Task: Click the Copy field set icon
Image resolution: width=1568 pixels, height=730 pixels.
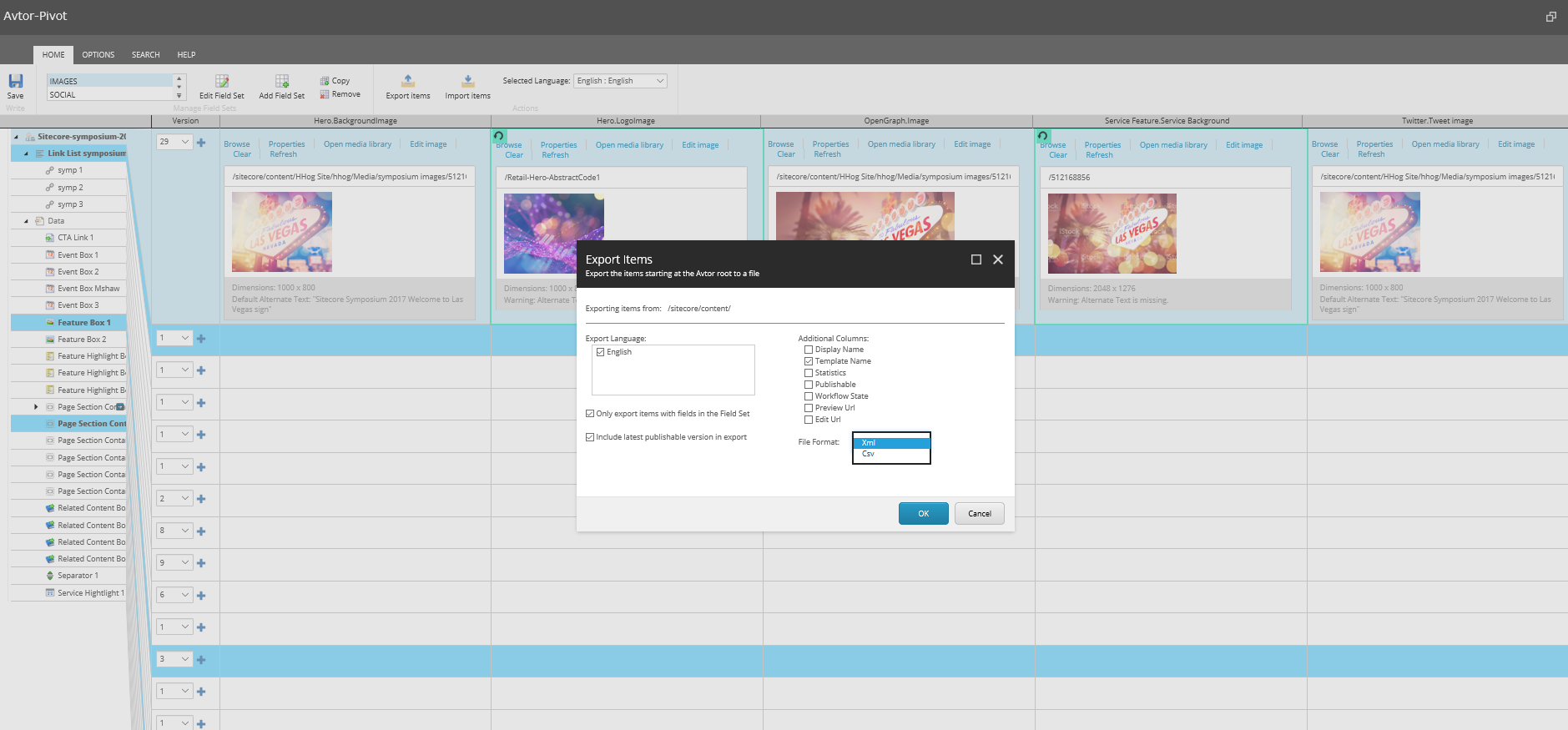Action: 325,81
